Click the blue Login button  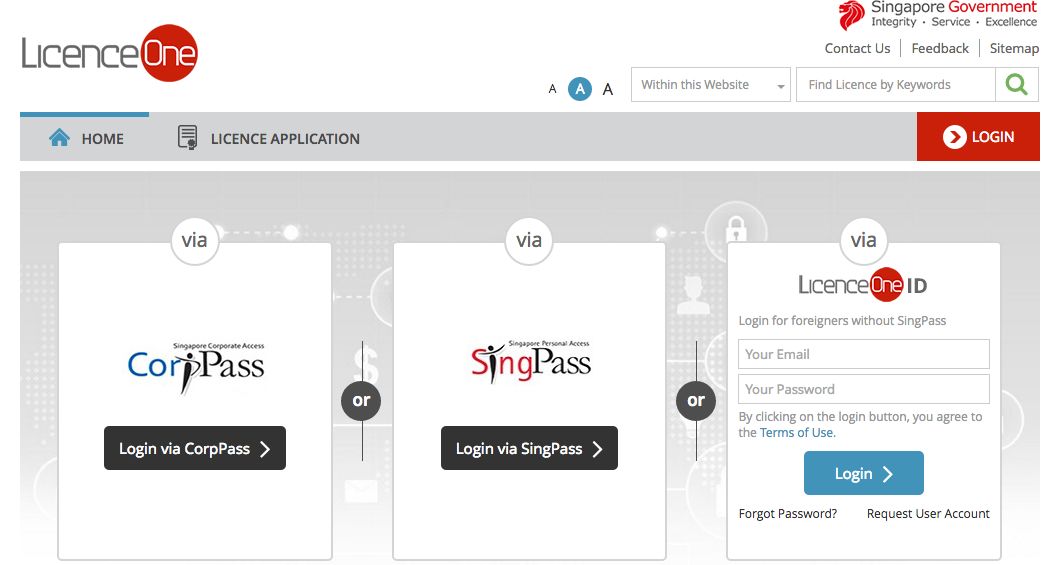863,473
